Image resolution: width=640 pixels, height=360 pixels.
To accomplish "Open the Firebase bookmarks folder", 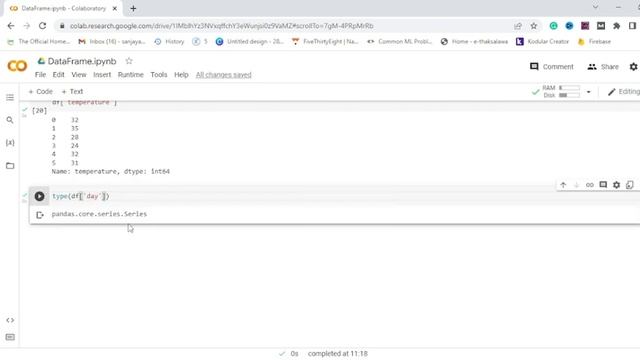I will [x=594, y=42].
